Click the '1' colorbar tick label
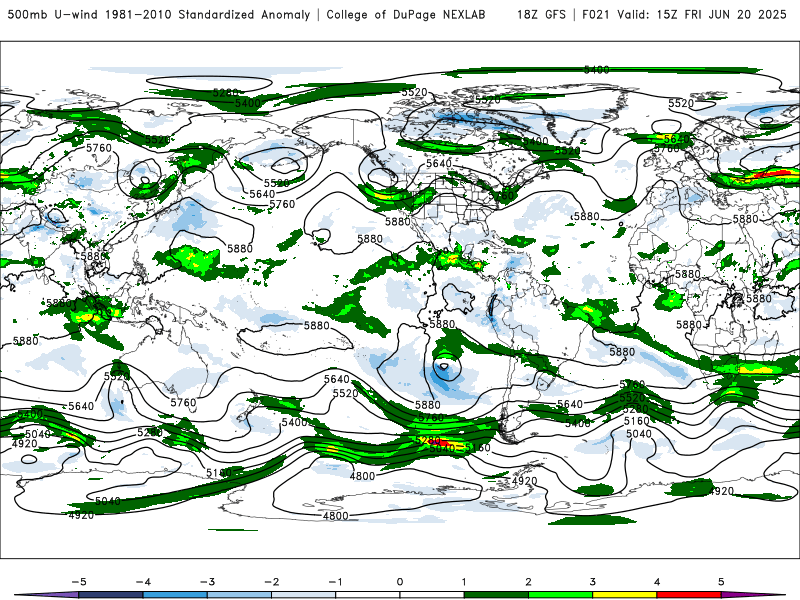800x600 pixels. pyautogui.click(x=464, y=582)
